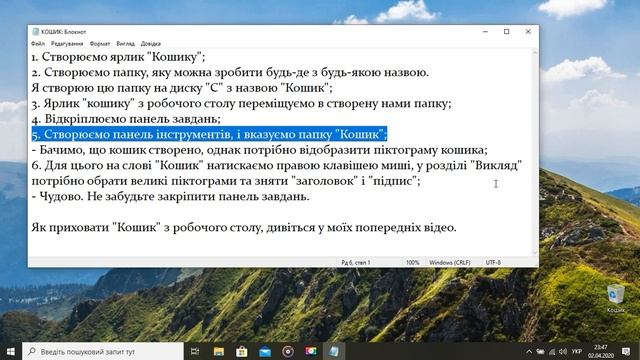Image resolution: width=640 pixels, height=360 pixels.
Task: Open Task View from the taskbar
Action: [x=195, y=351]
